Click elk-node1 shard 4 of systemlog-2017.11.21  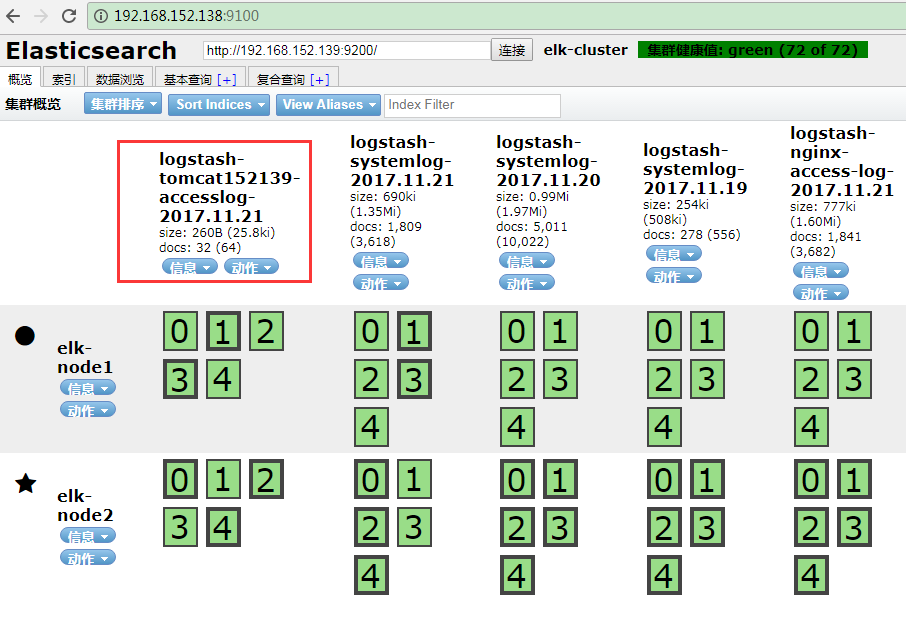(x=371, y=427)
